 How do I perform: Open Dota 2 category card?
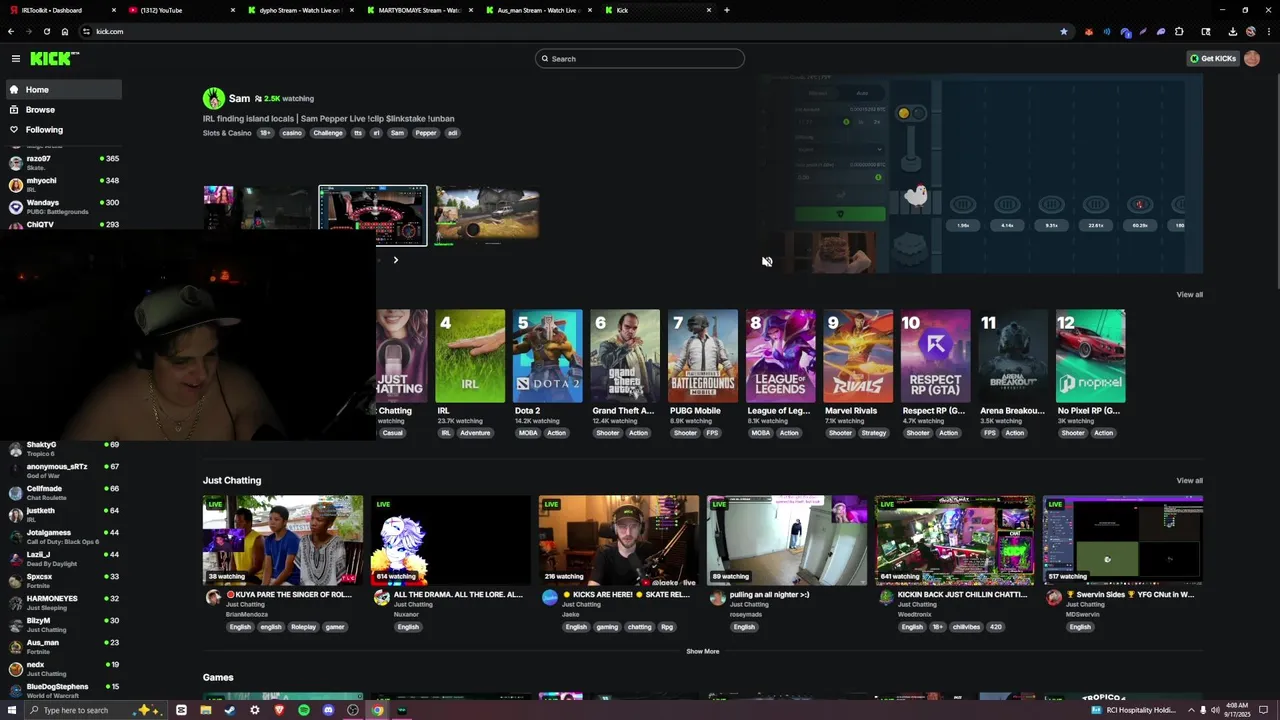547,356
